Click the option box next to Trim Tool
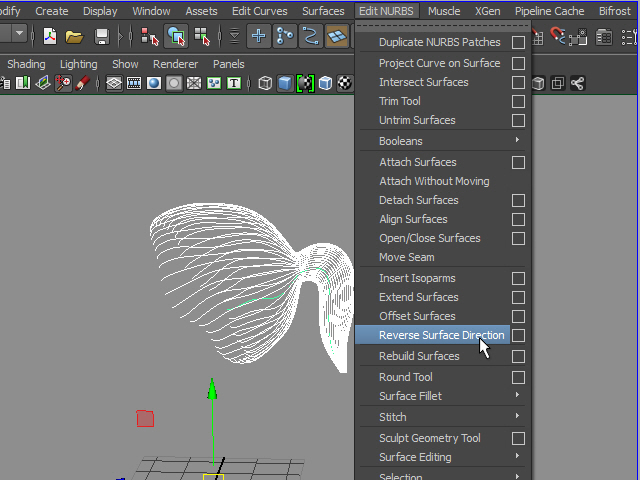Viewport: 640px width, 480px height. point(518,101)
